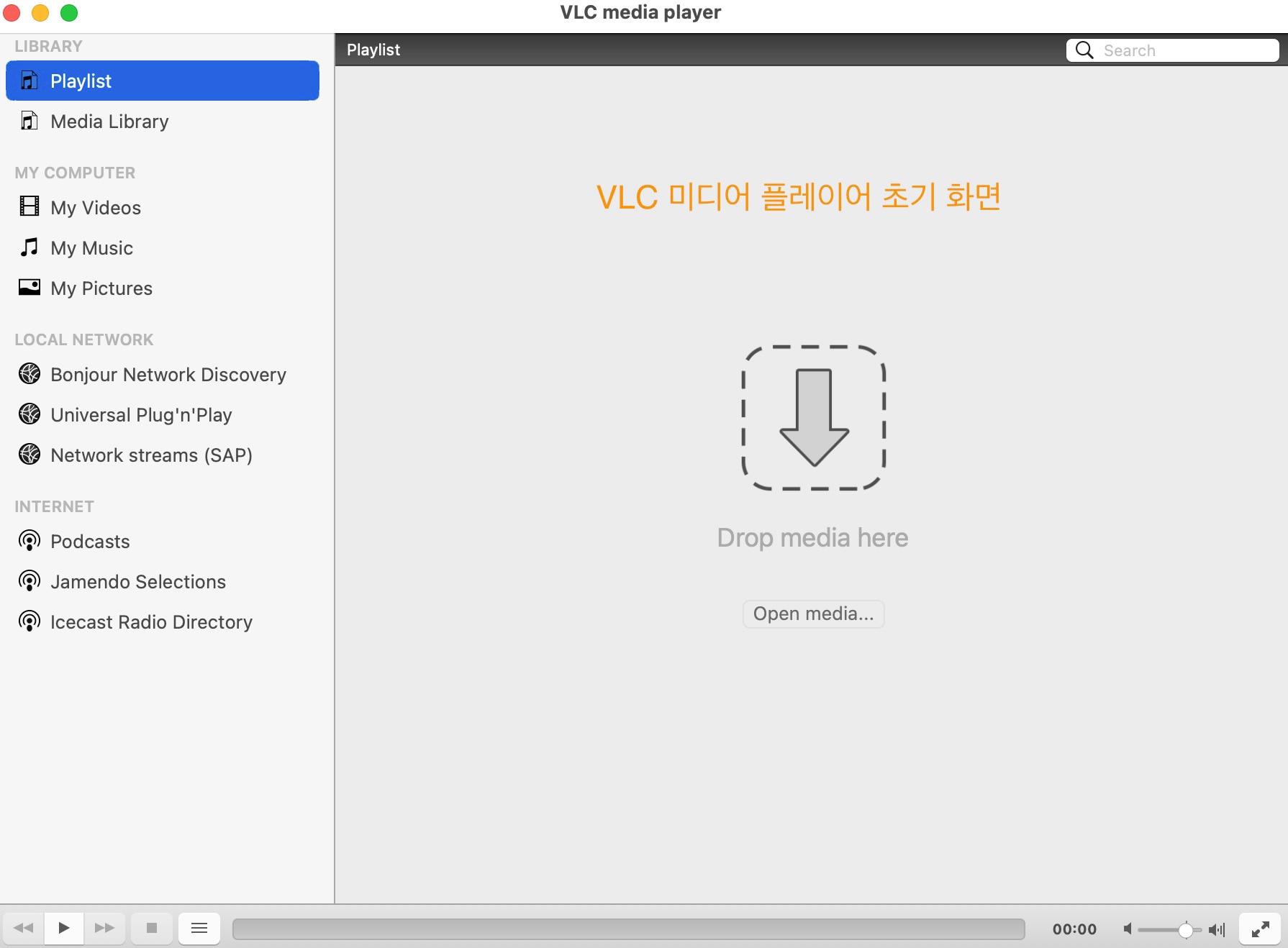The image size is (1288, 948).
Task: Click the playback position seek bar
Action: (x=628, y=929)
